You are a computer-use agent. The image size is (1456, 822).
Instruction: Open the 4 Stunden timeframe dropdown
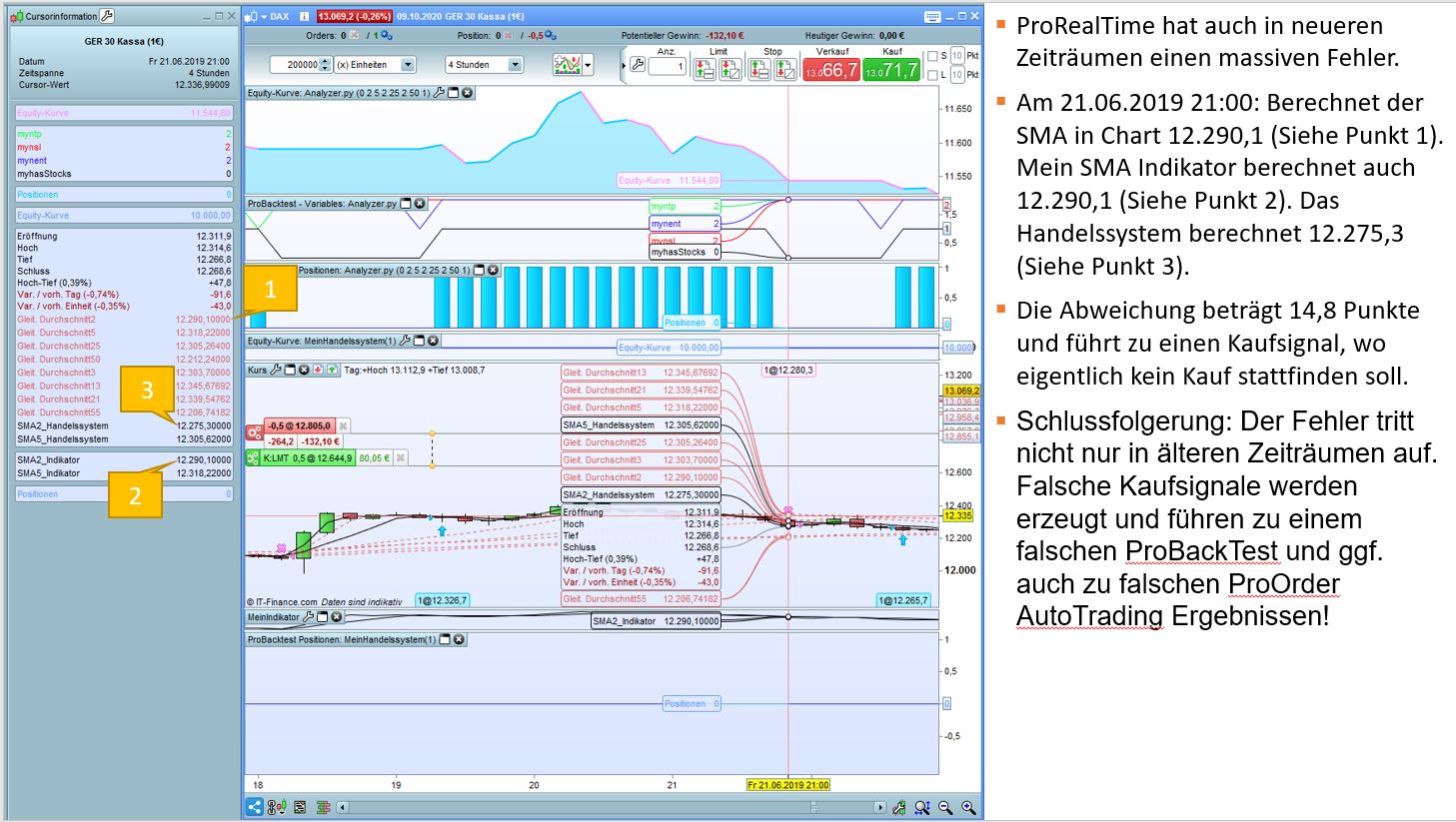pos(515,65)
